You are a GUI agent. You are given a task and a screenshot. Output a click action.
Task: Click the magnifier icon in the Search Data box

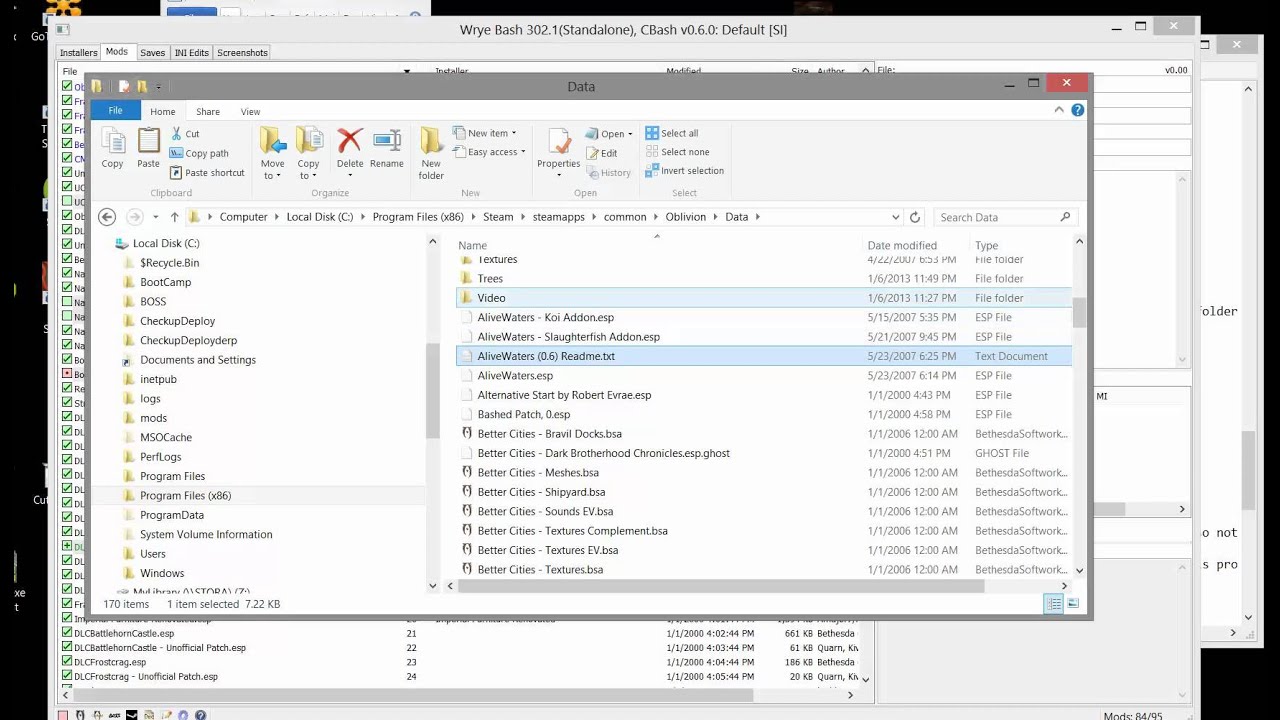tap(1065, 217)
